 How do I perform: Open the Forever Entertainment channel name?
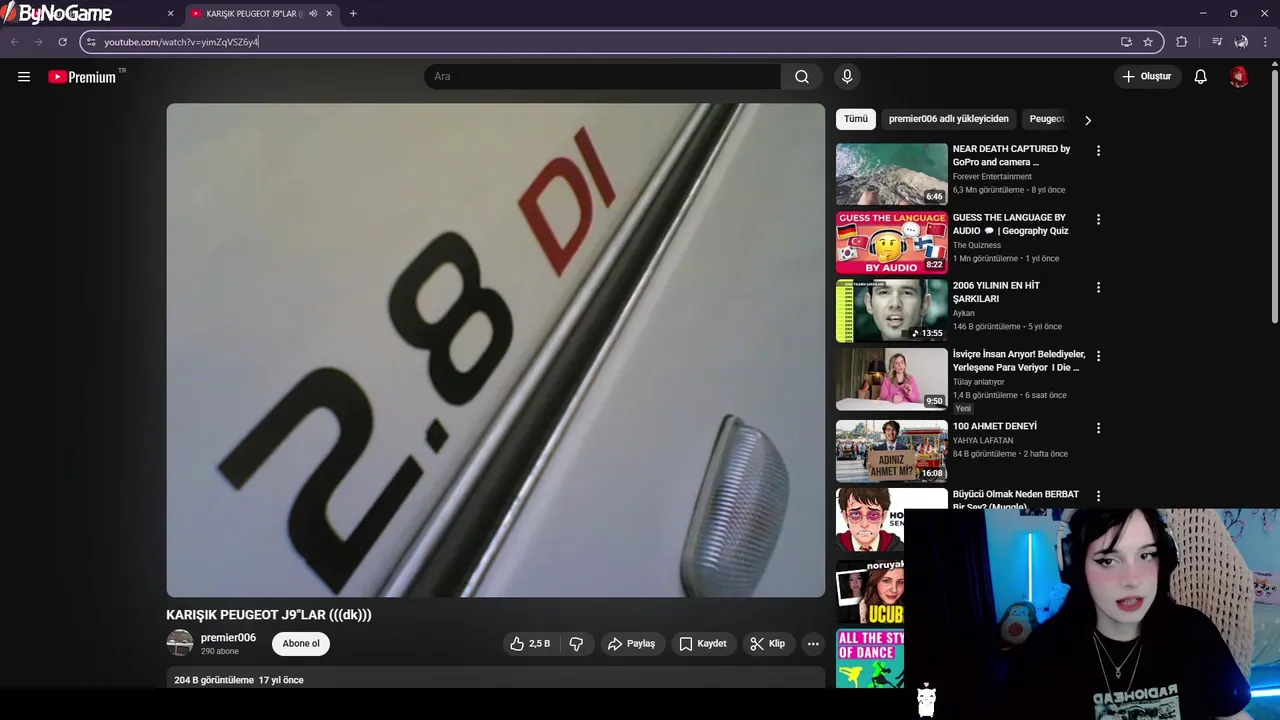click(x=992, y=177)
